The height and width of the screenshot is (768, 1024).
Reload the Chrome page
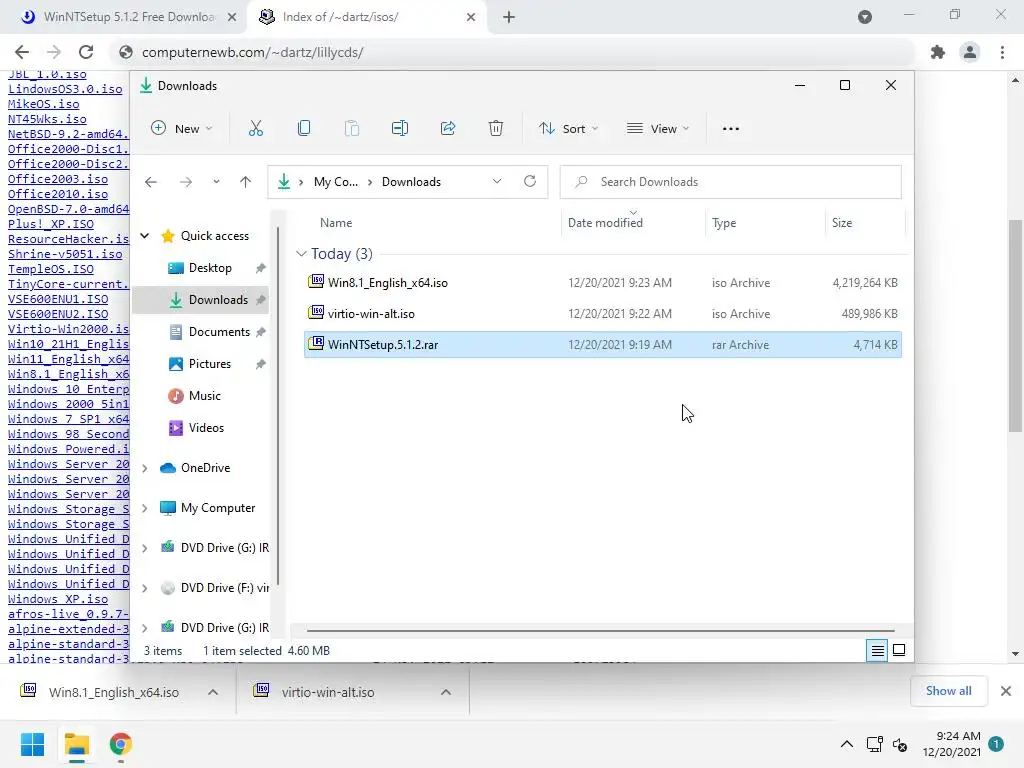86,52
